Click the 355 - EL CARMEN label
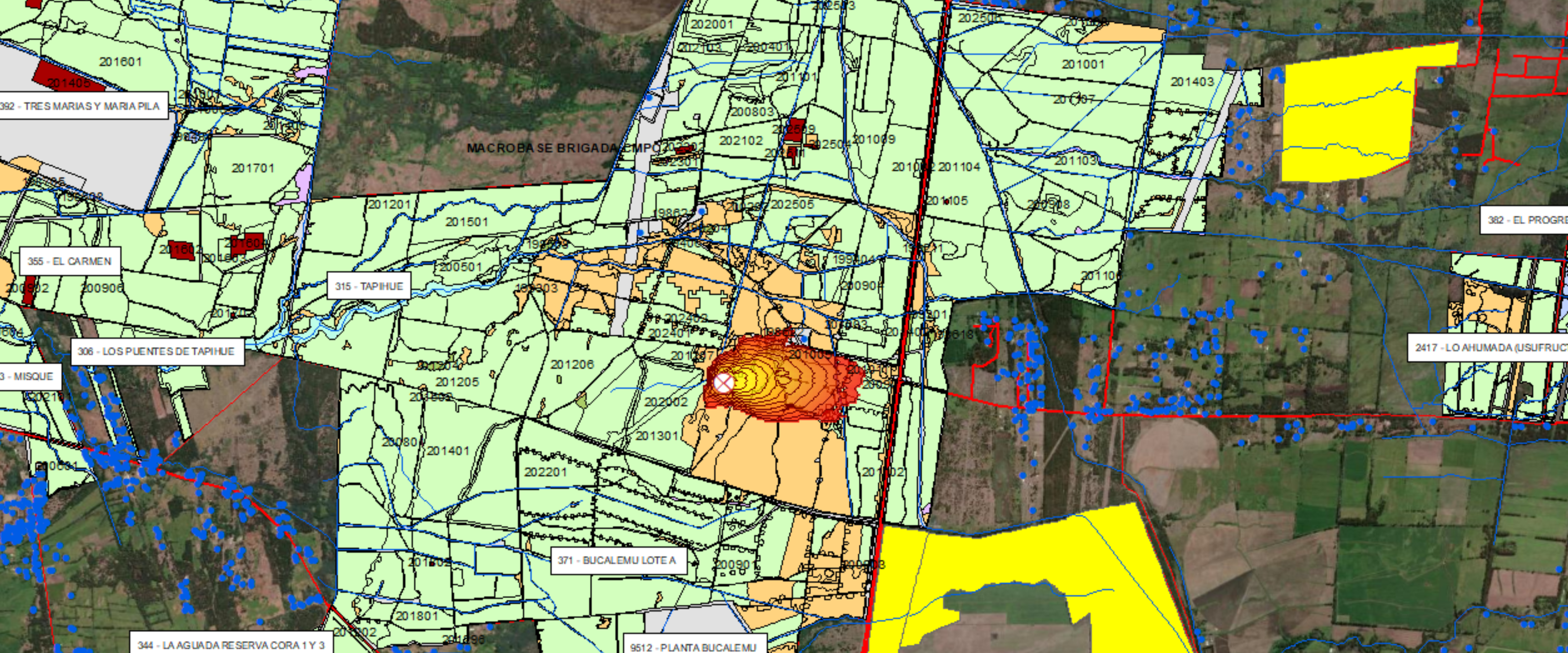 pyautogui.click(x=70, y=261)
